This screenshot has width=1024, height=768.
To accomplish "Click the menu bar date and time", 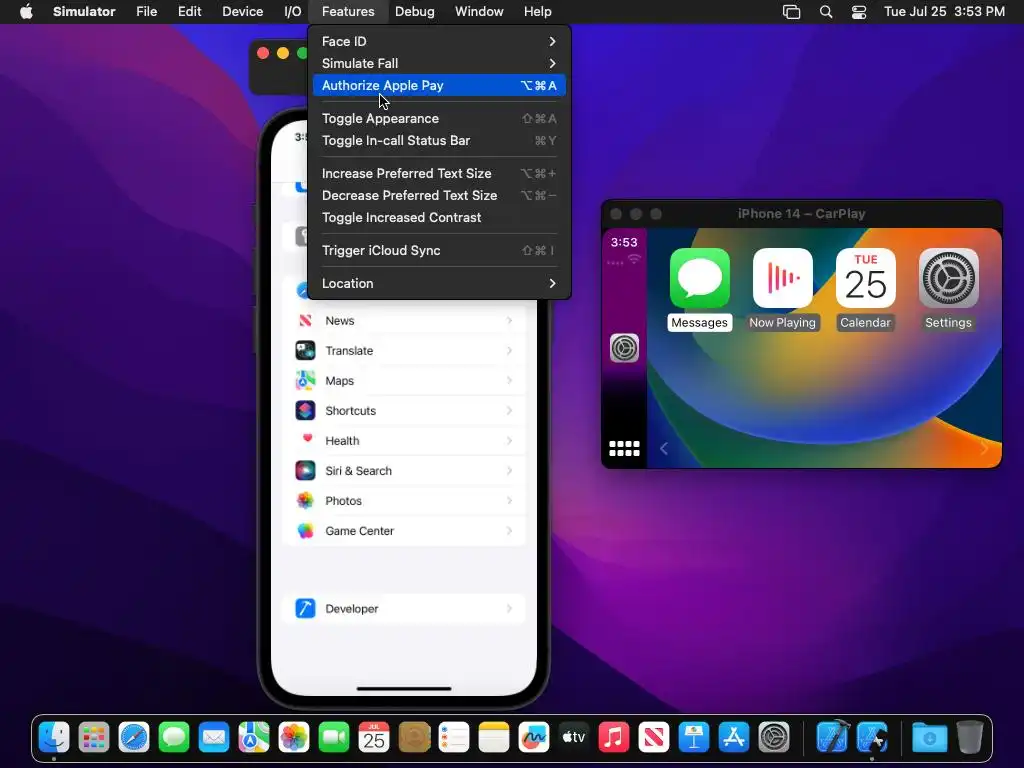I will [x=944, y=12].
